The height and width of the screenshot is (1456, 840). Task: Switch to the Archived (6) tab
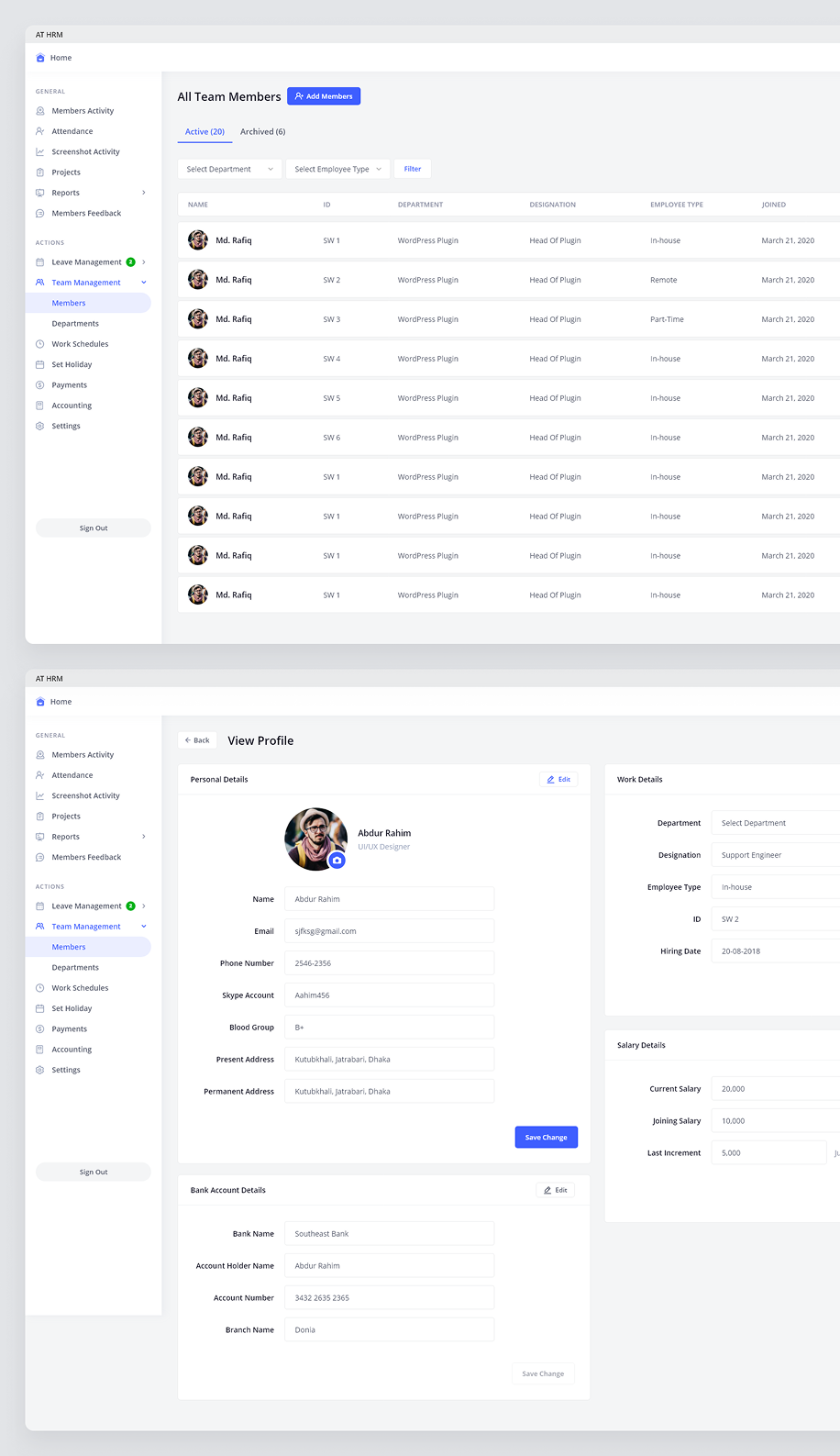[262, 132]
